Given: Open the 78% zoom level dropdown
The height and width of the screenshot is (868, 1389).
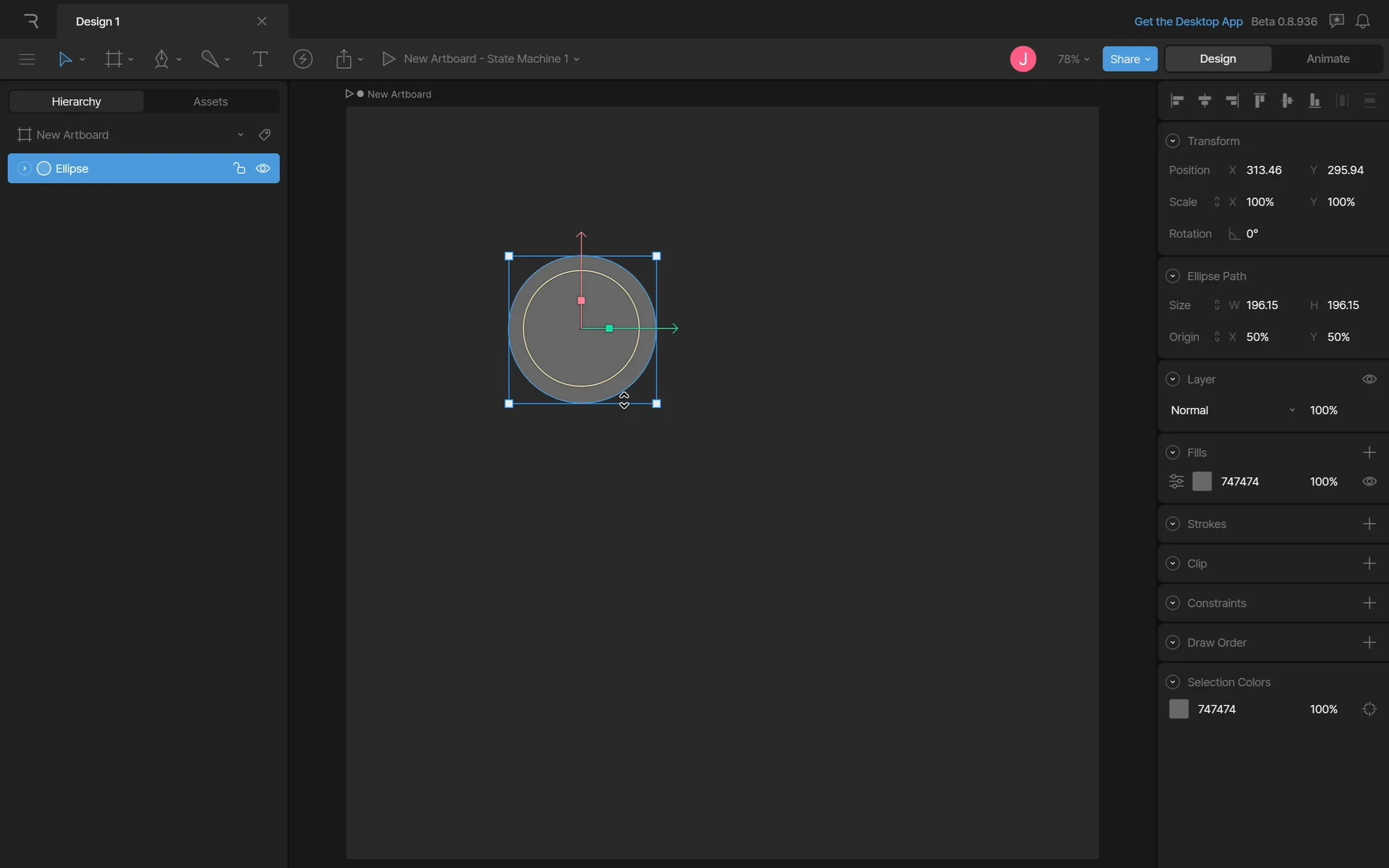Looking at the screenshot, I should (x=1073, y=59).
